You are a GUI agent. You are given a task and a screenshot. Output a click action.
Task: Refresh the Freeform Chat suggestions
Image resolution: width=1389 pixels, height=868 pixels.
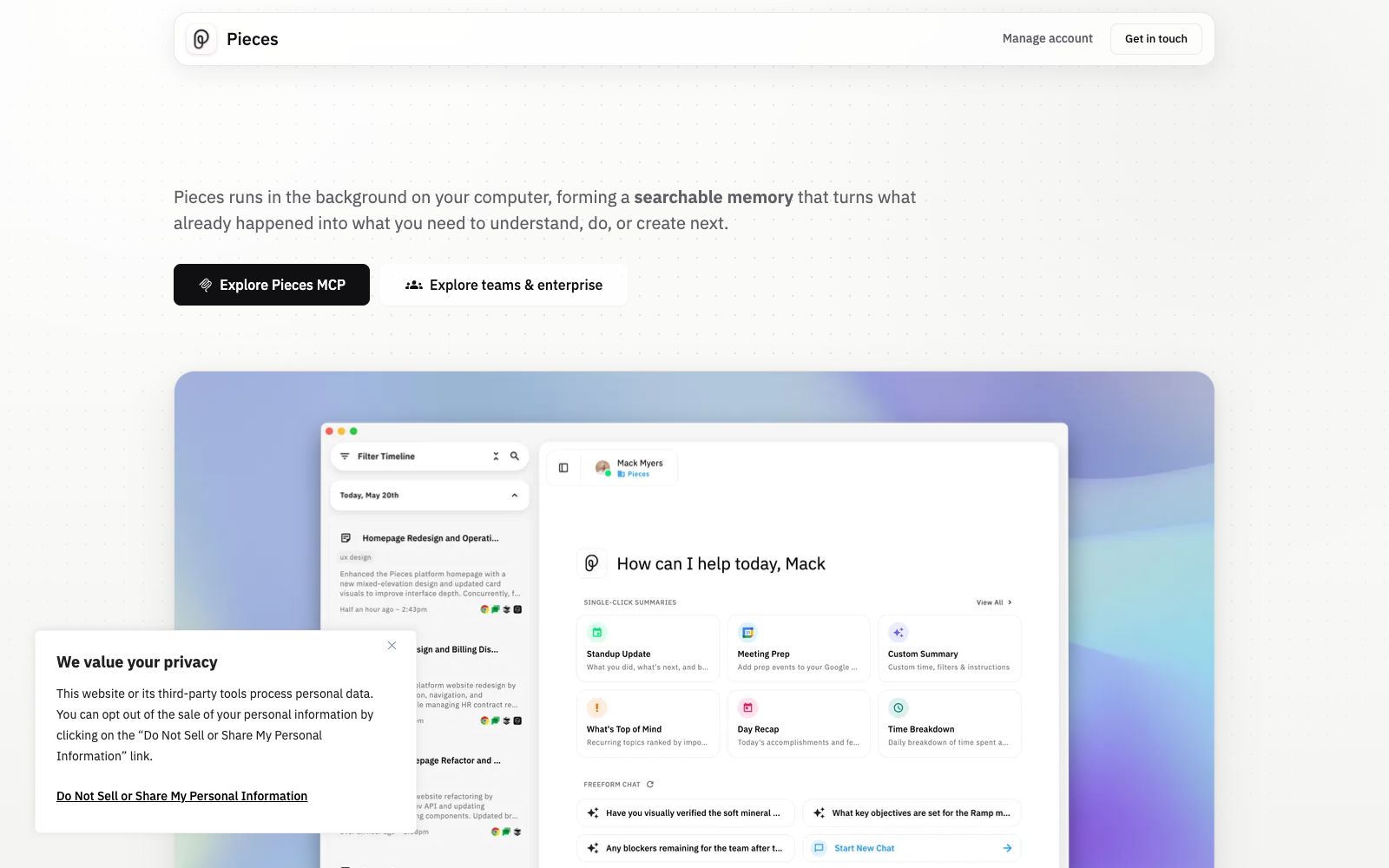pyautogui.click(x=649, y=784)
